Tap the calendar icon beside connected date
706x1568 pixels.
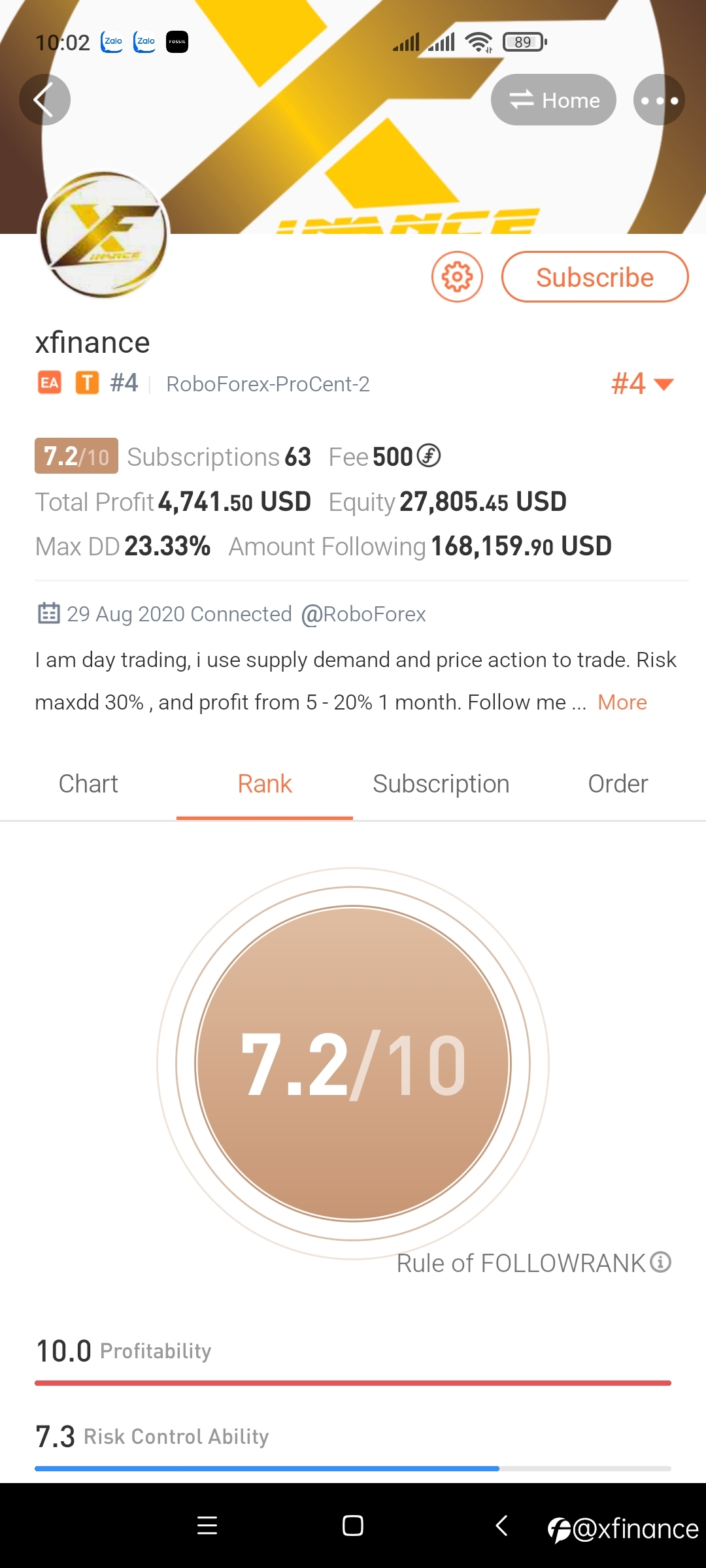[x=49, y=613]
